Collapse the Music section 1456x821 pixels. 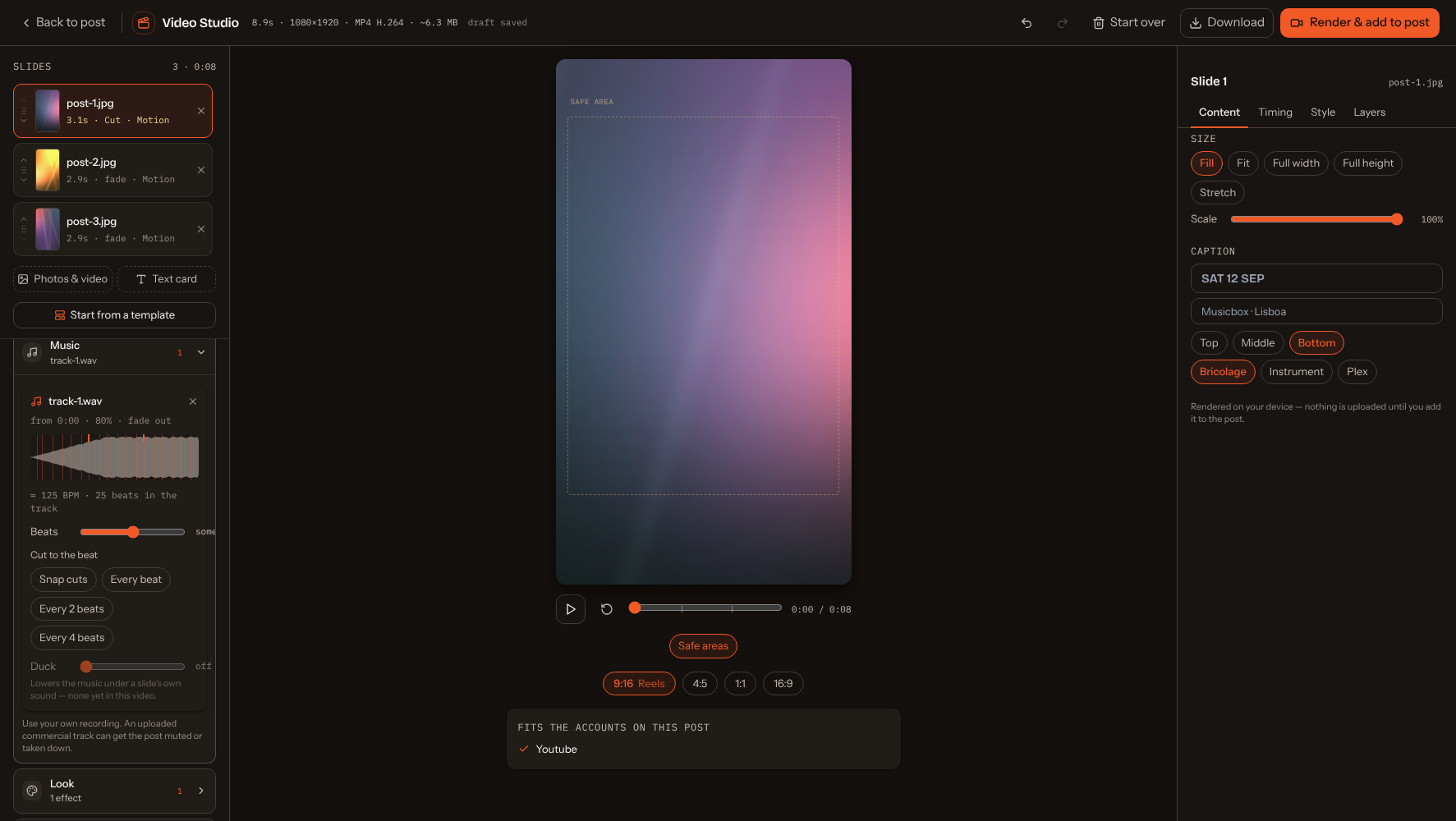(201, 352)
